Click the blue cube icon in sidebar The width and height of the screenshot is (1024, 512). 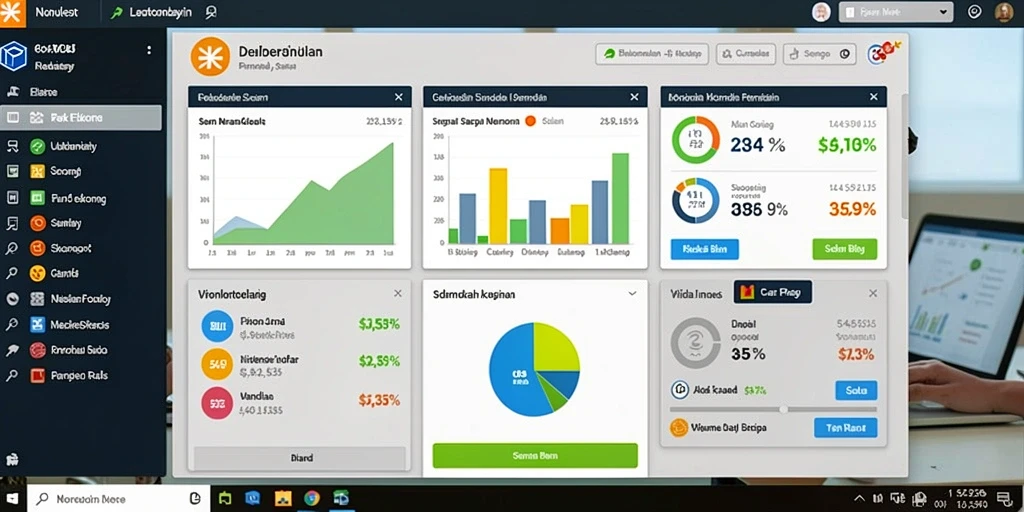coord(13,56)
